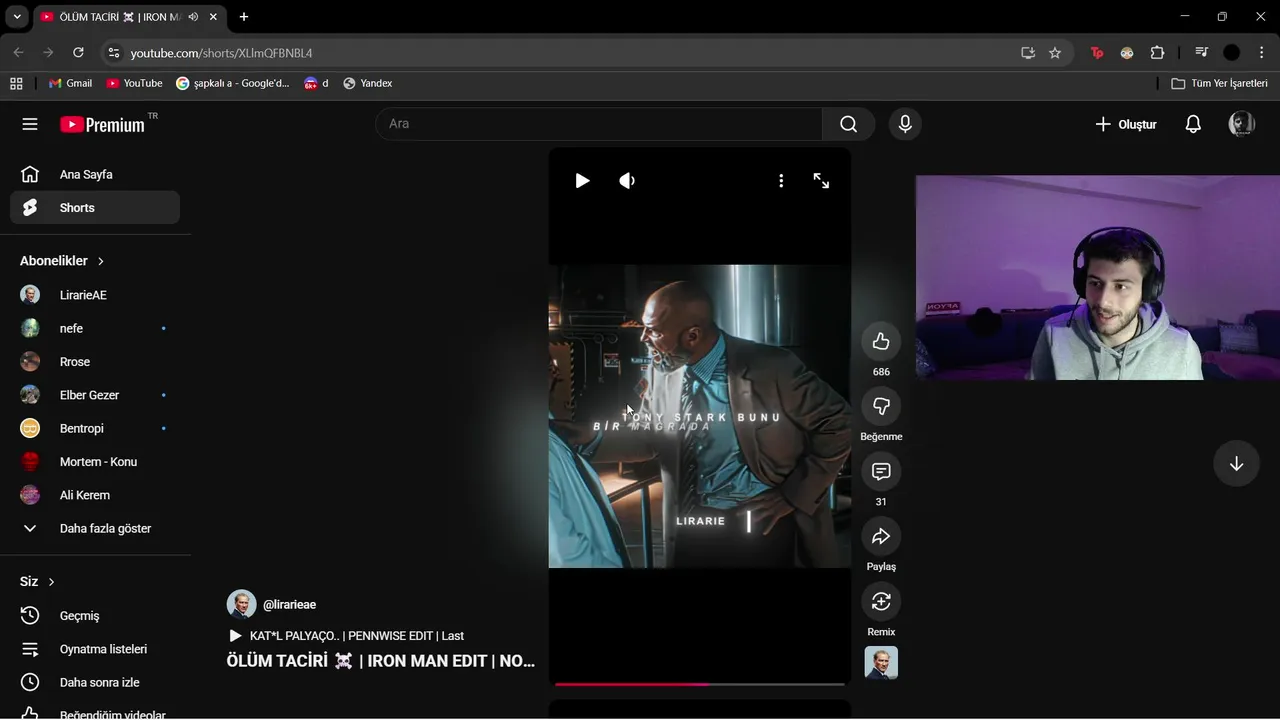Open the notifications bell
Screen dimensions: 1280x720
click(x=1193, y=124)
